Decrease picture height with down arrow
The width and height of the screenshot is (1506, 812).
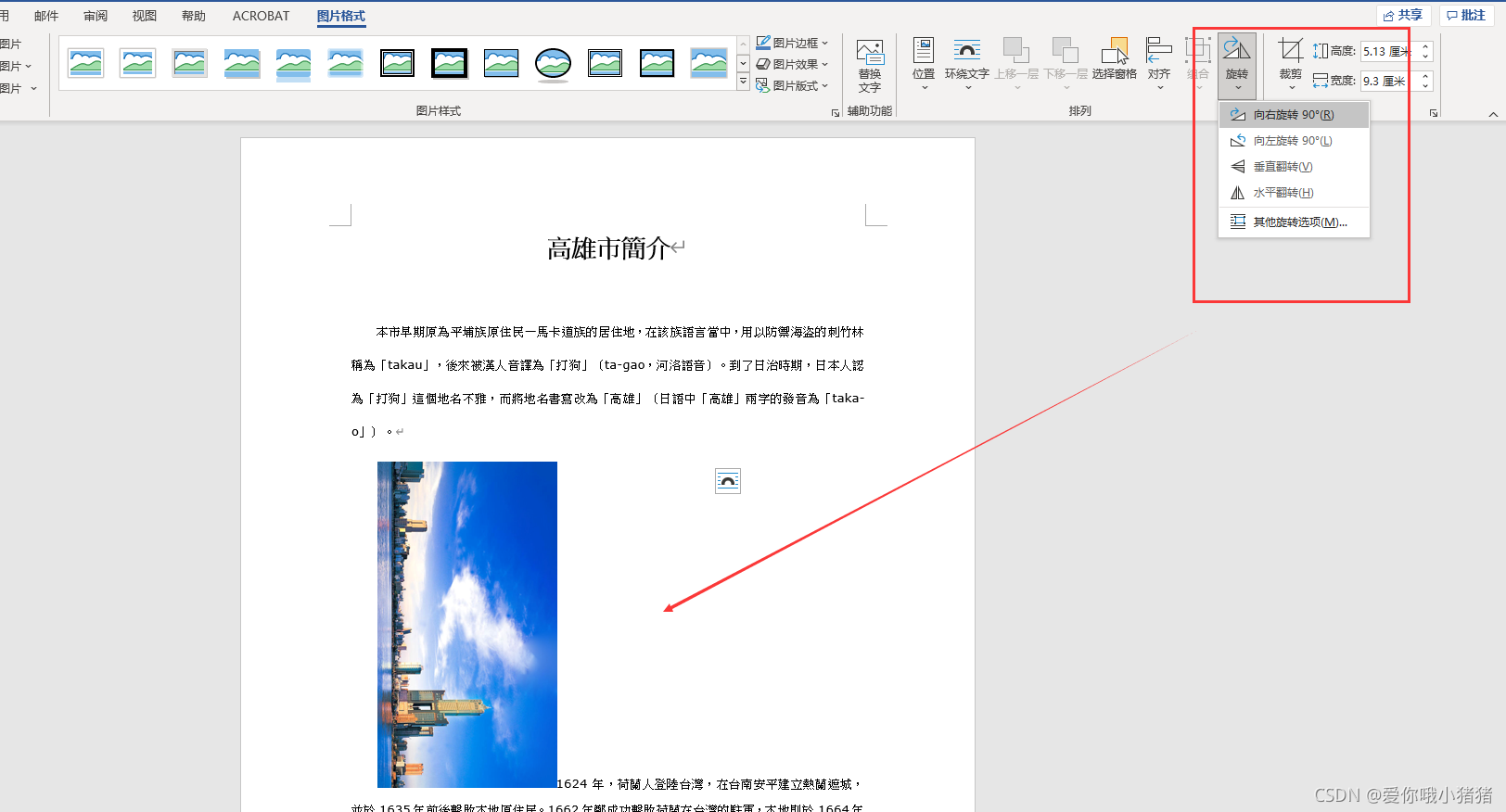(x=1425, y=57)
